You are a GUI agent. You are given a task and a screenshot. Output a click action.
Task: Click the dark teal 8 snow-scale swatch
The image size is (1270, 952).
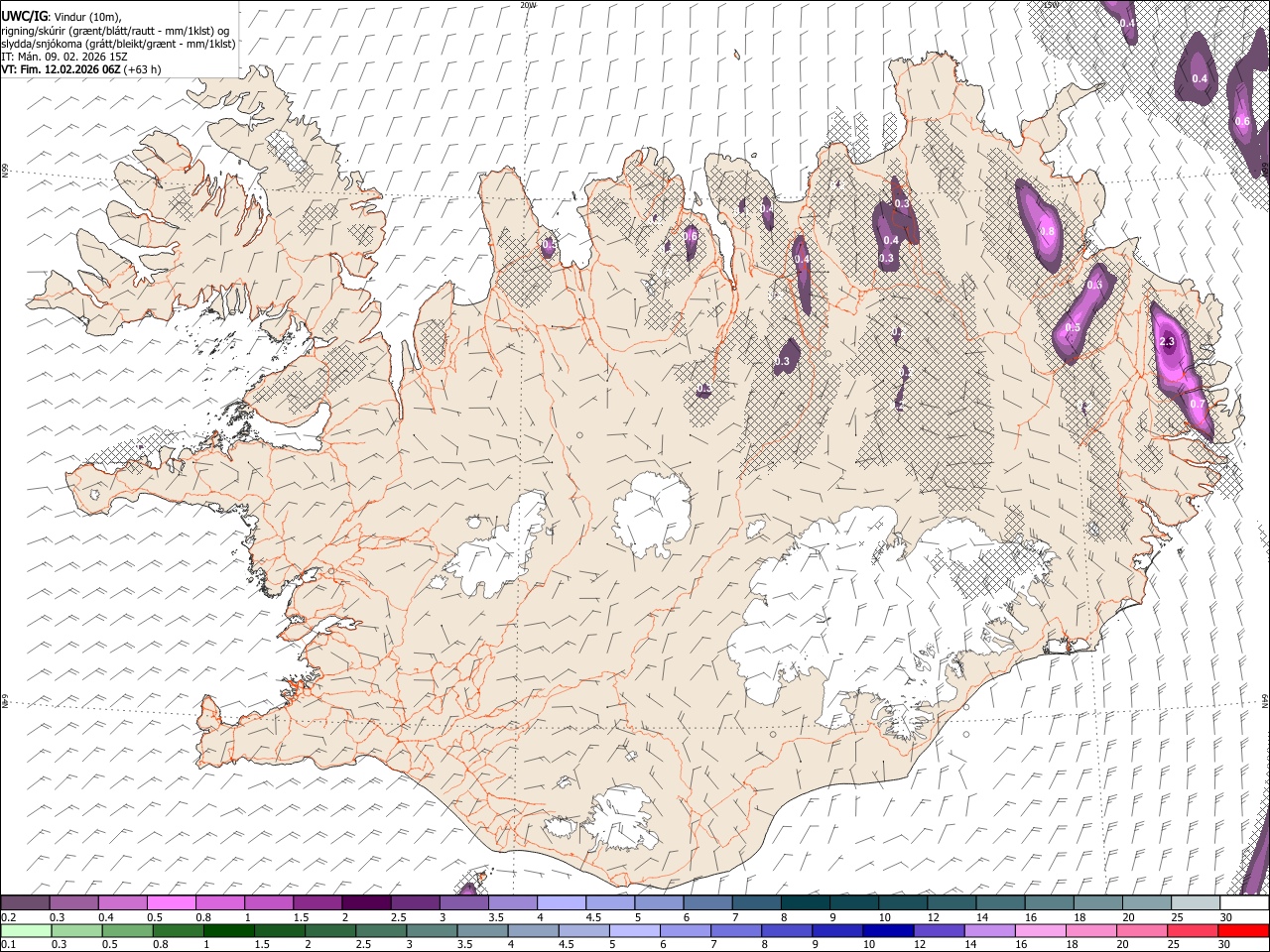(806, 902)
